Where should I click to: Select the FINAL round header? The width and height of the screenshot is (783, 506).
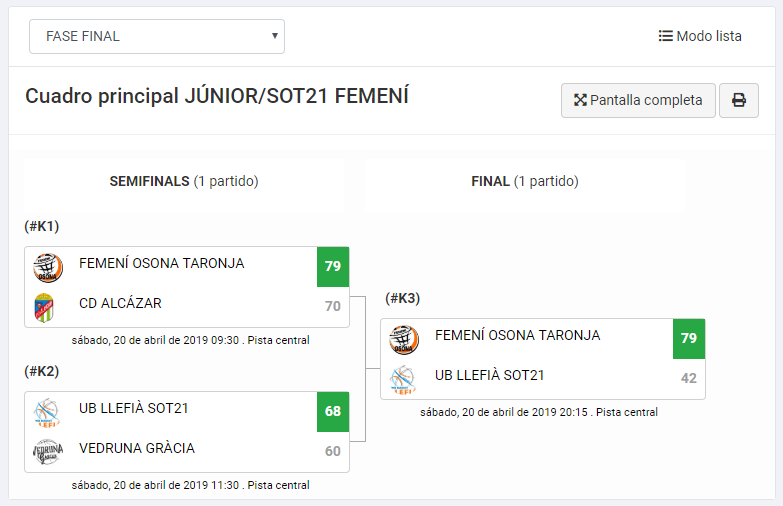525,181
